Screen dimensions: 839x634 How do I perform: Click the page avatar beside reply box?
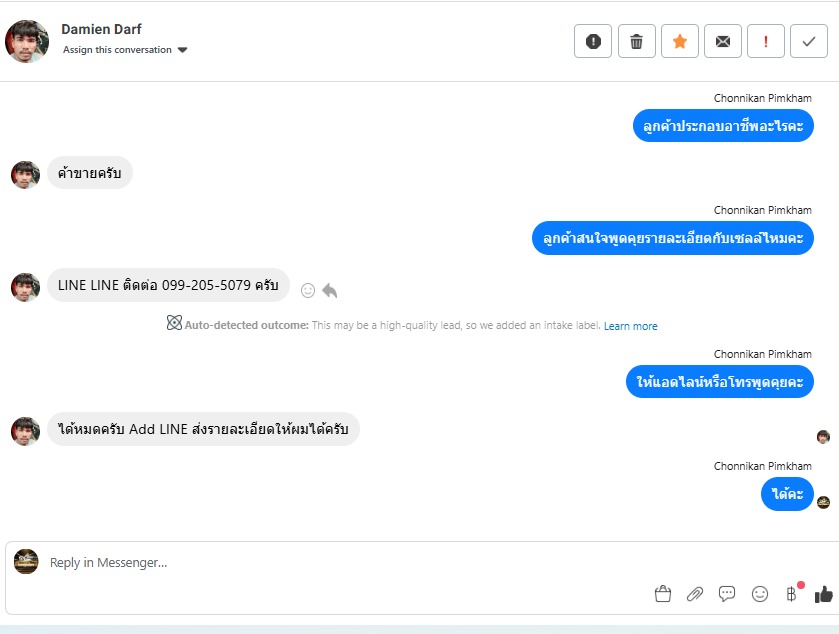[26, 562]
